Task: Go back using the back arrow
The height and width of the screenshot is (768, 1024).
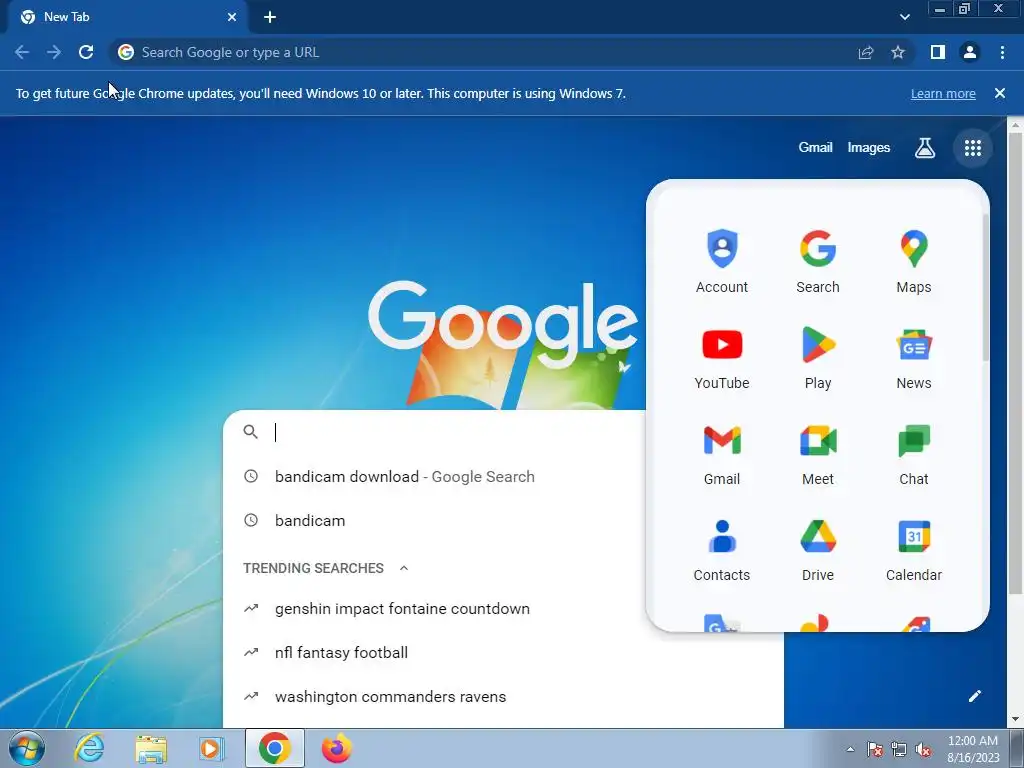Action: click(x=22, y=52)
